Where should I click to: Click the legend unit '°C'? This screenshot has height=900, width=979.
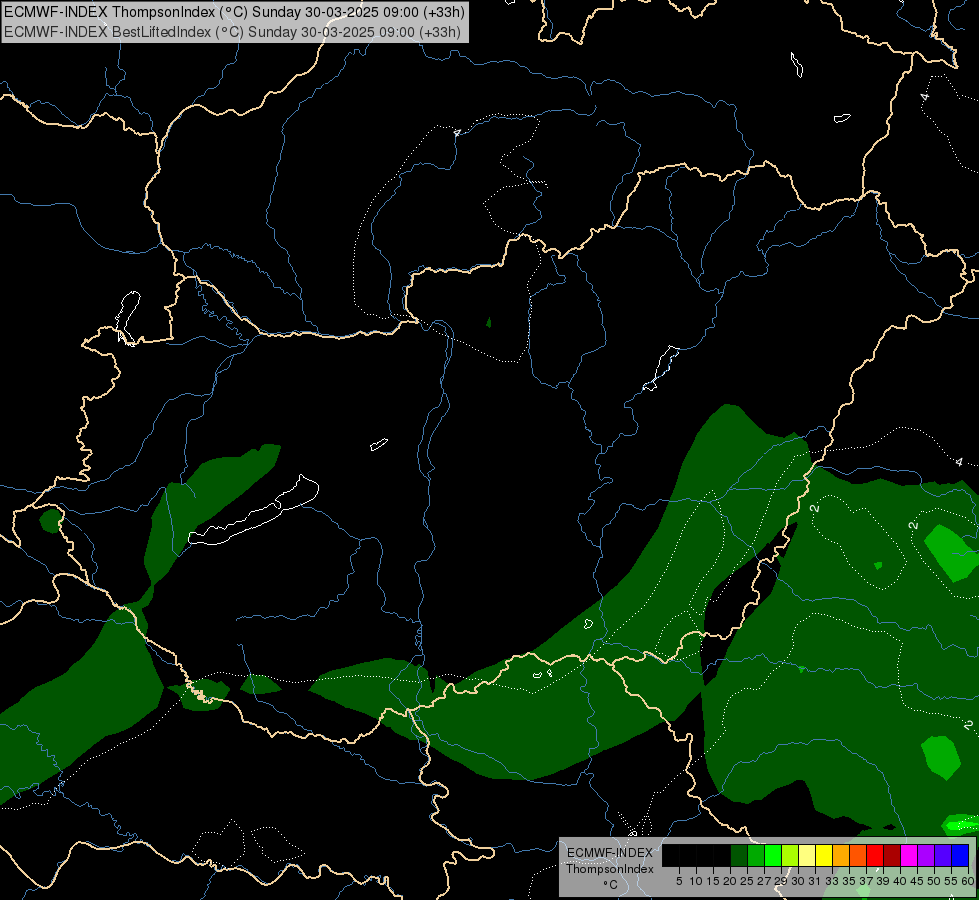pyautogui.click(x=610, y=884)
